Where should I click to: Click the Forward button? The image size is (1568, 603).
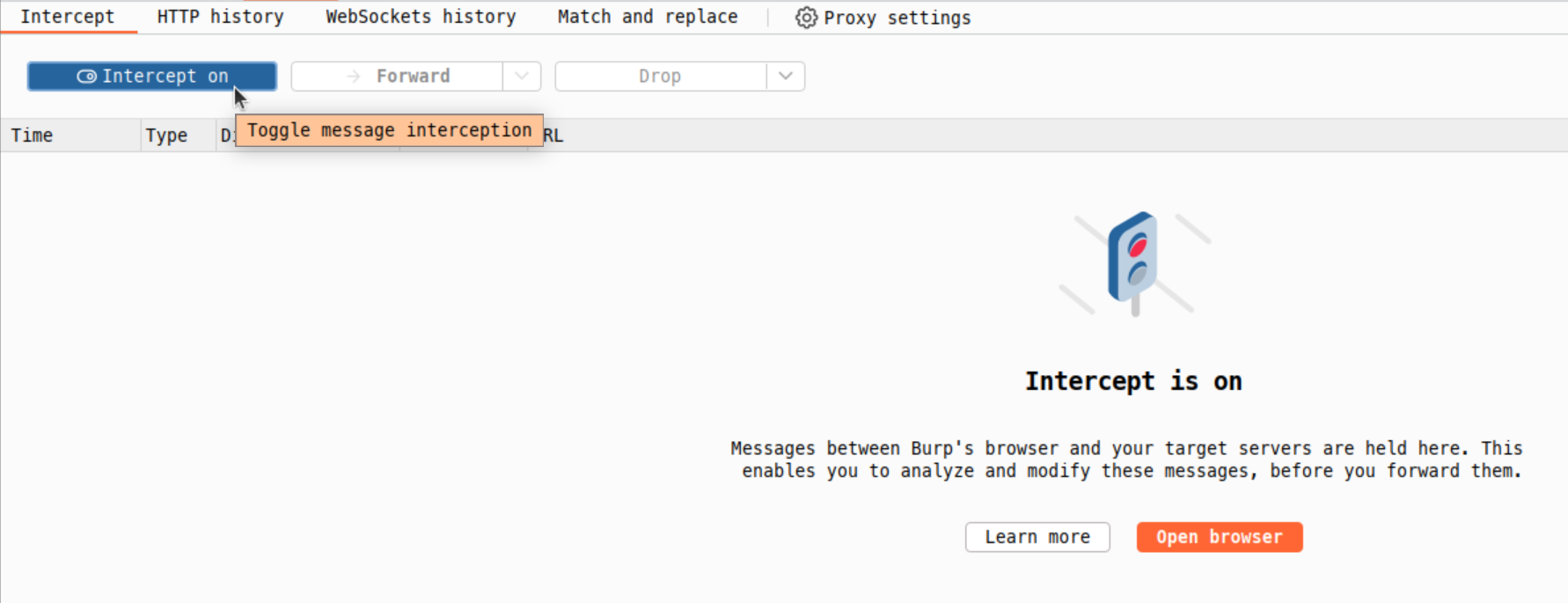click(398, 77)
